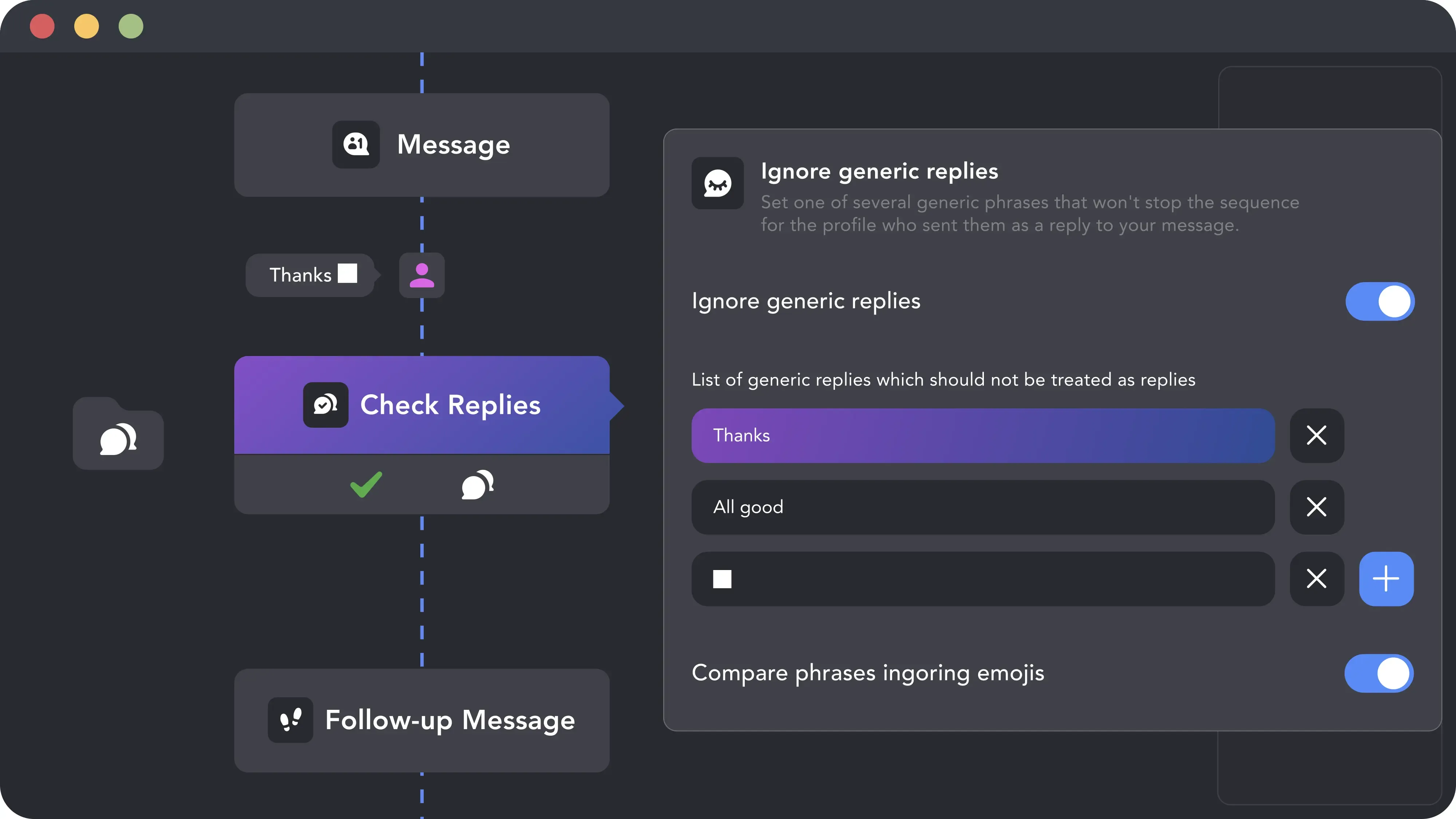Click 'List of generic replies' label text
Screen dimensions: 1456x819
pyautogui.click(x=943, y=380)
